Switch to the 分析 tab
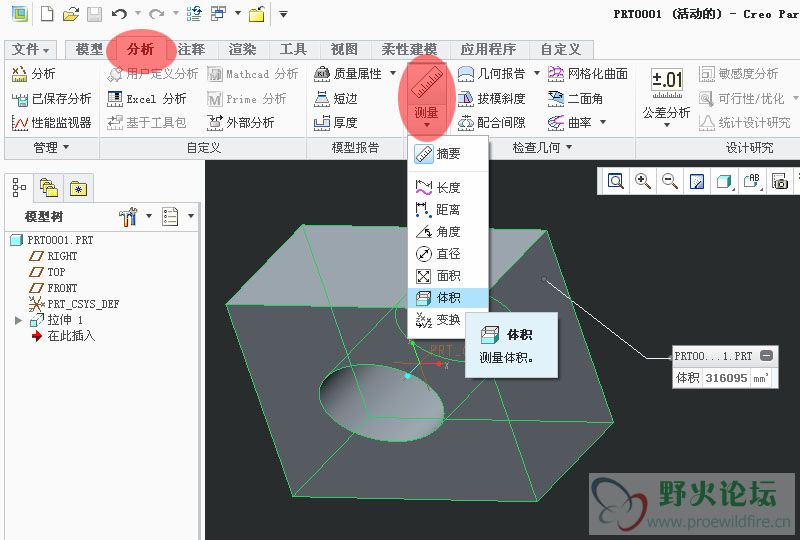The image size is (800, 540). tap(140, 50)
